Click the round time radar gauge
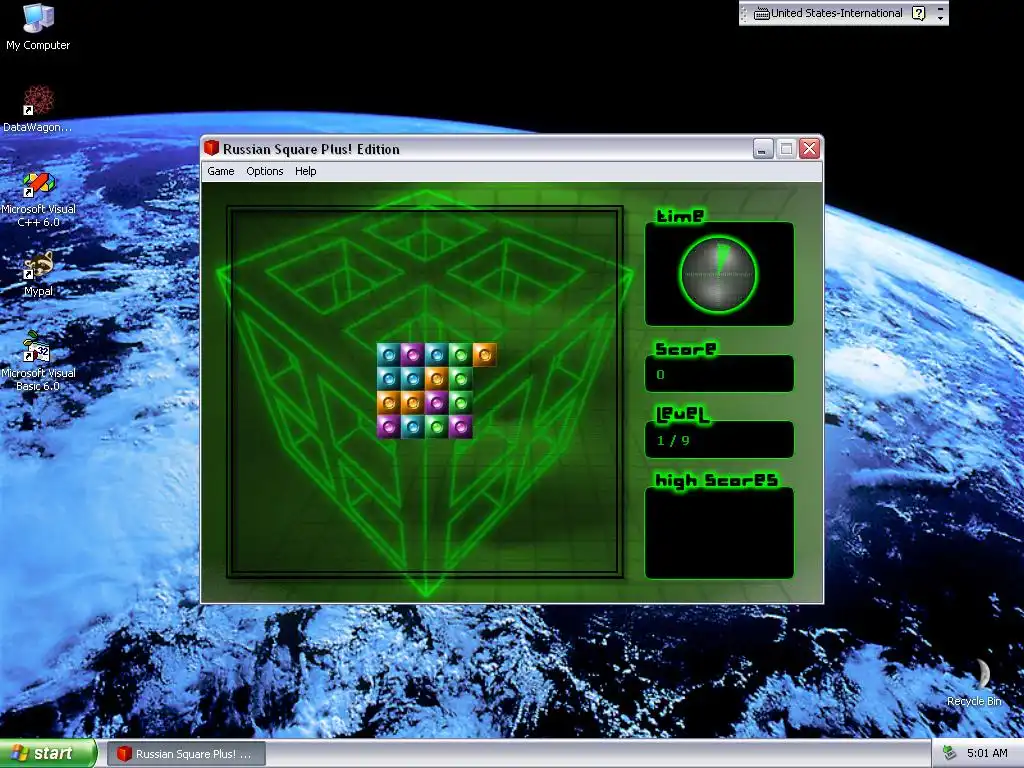 click(x=718, y=274)
